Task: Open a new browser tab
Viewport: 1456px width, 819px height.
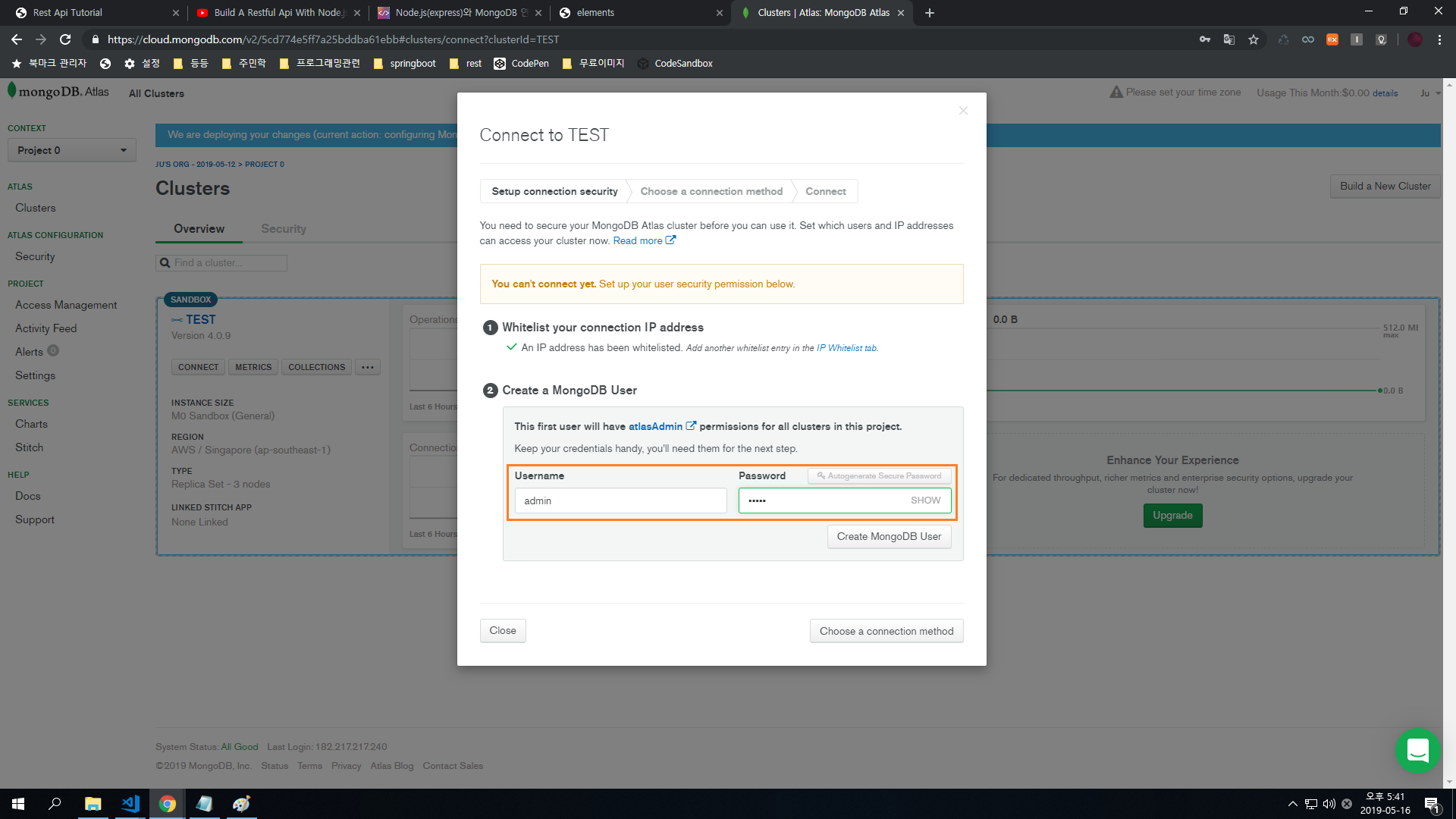Action: (930, 13)
